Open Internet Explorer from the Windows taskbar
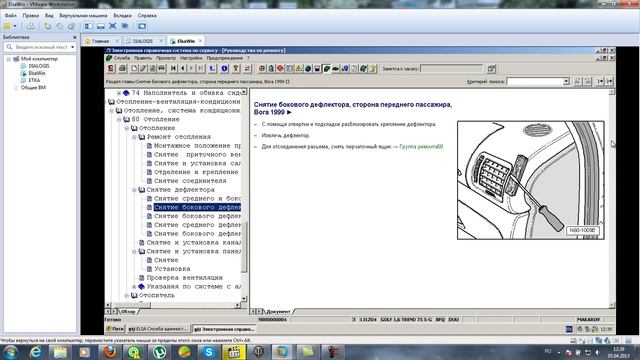The height and width of the screenshot is (360, 640). coord(36,352)
